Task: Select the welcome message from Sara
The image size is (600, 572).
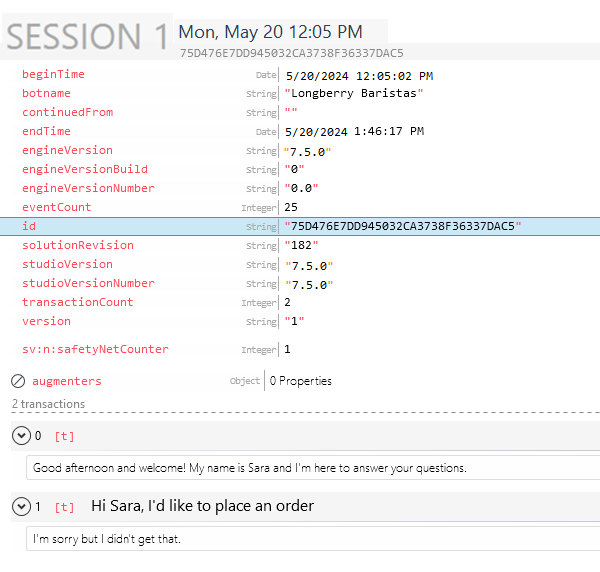Action: click(250, 467)
